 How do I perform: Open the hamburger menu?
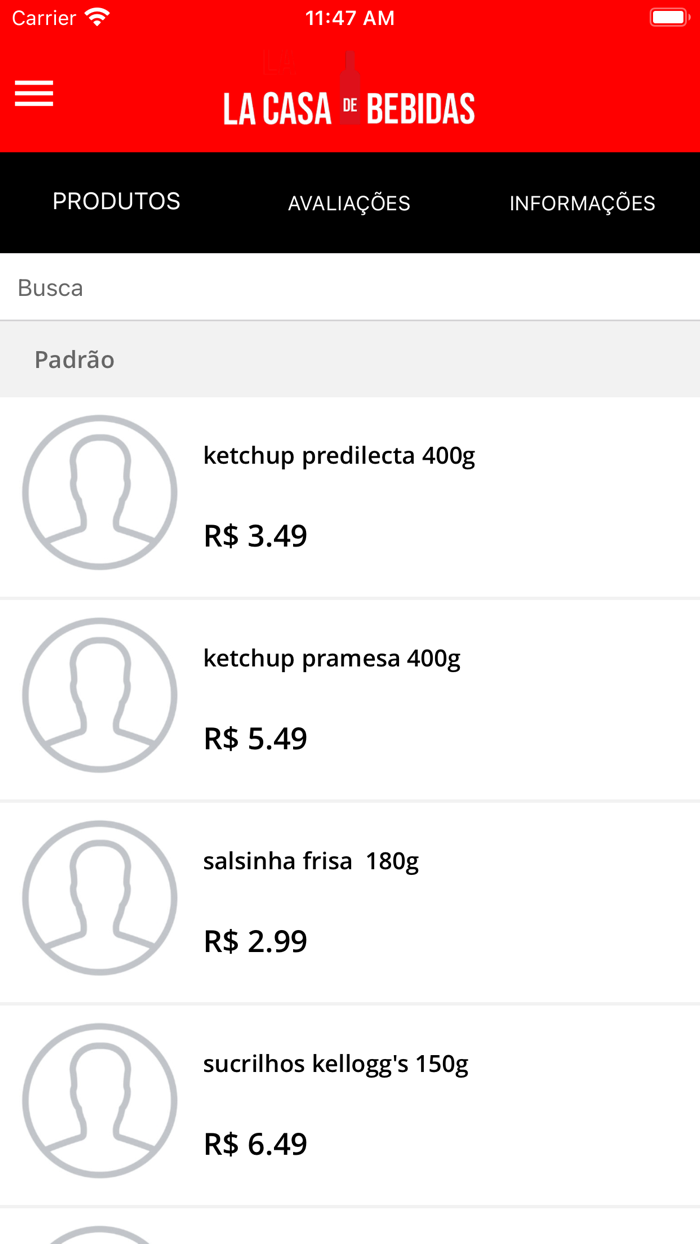[34, 93]
